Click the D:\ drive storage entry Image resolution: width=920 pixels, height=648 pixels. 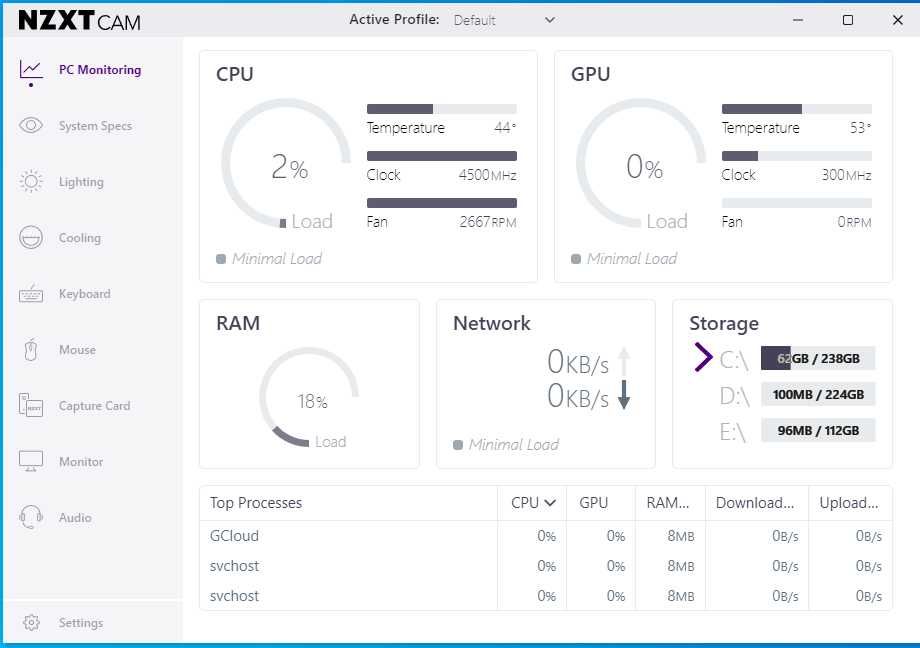click(x=734, y=395)
